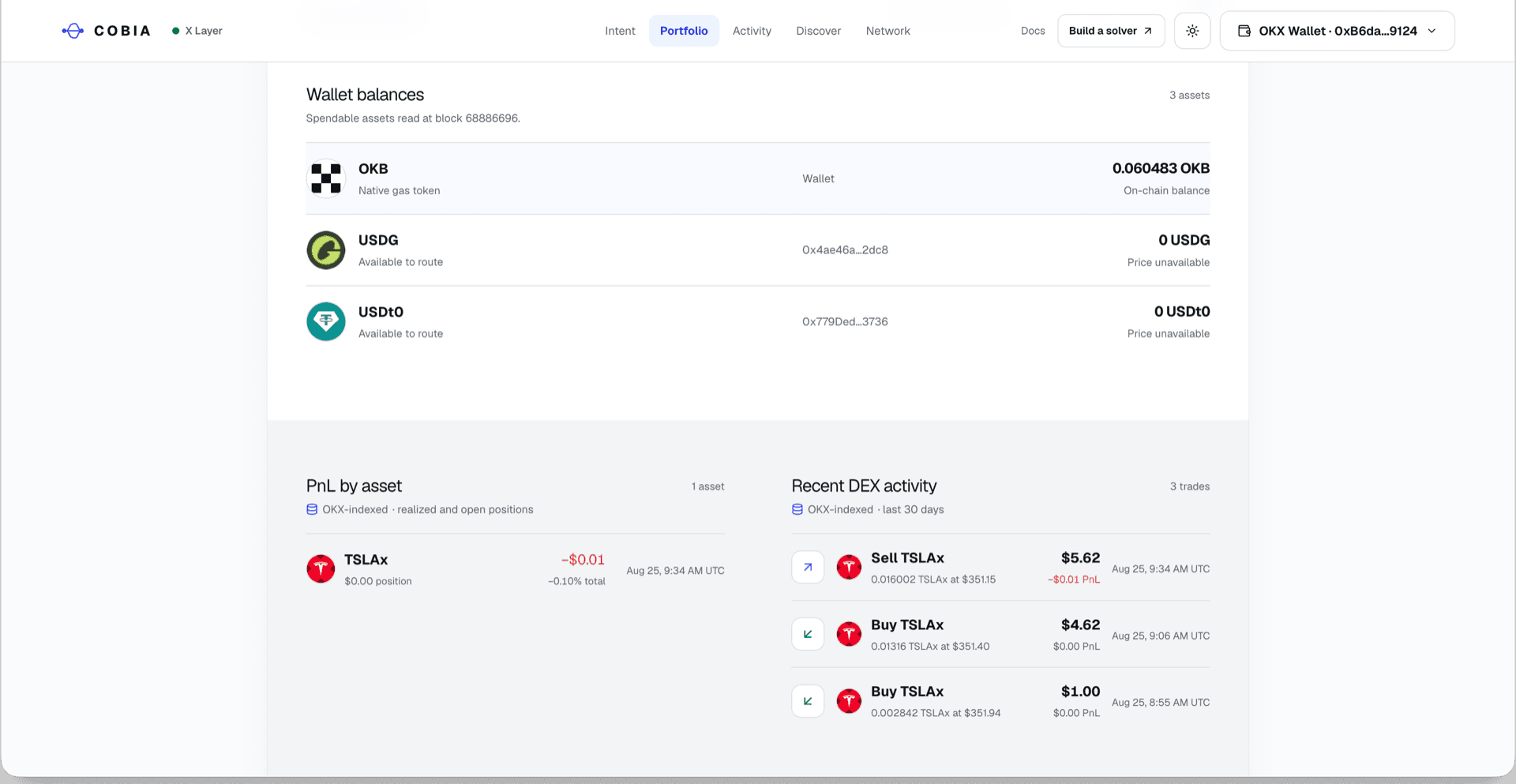
Task: Open the Discover tab
Action: tap(818, 31)
